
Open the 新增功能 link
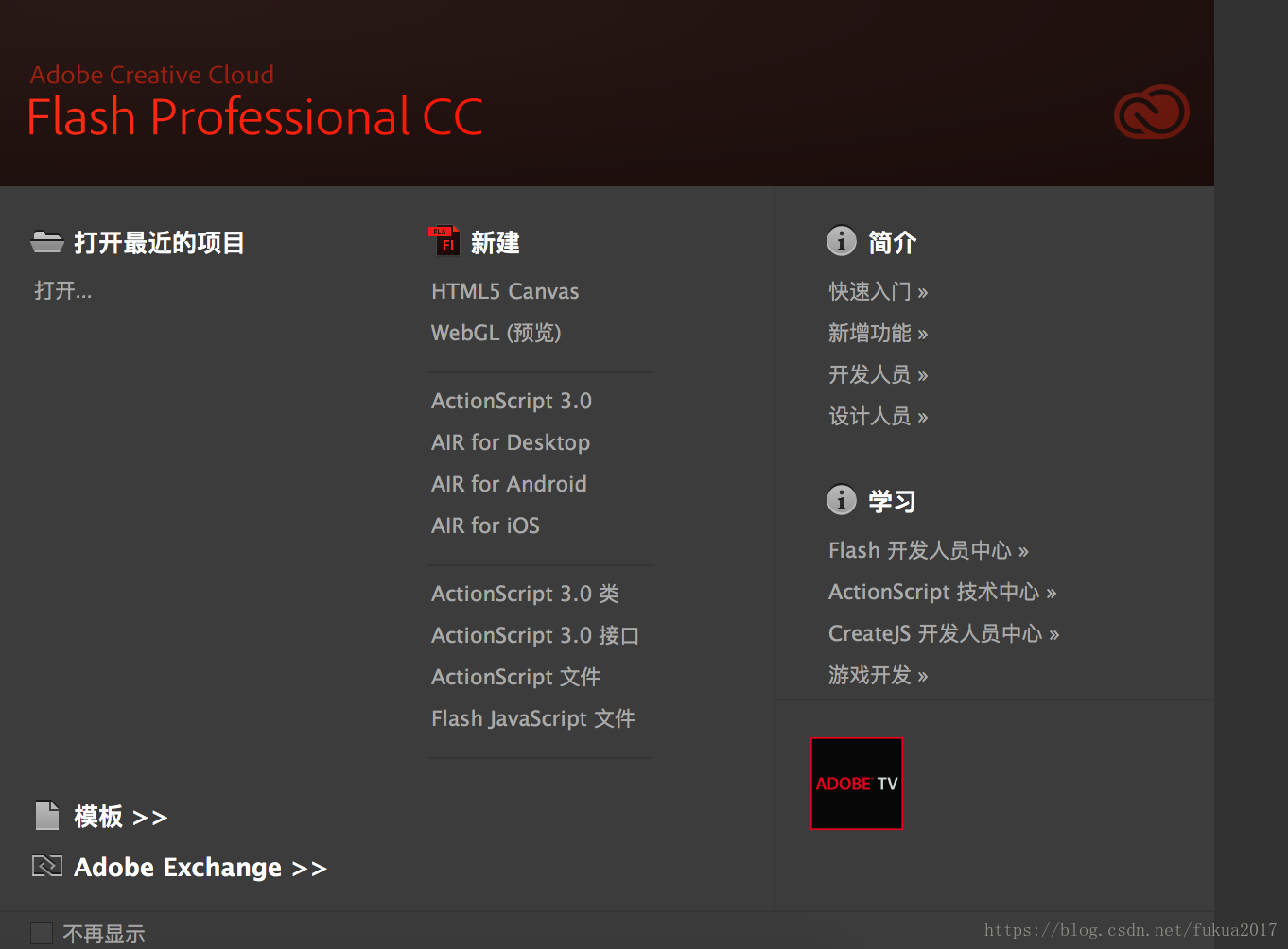click(879, 333)
